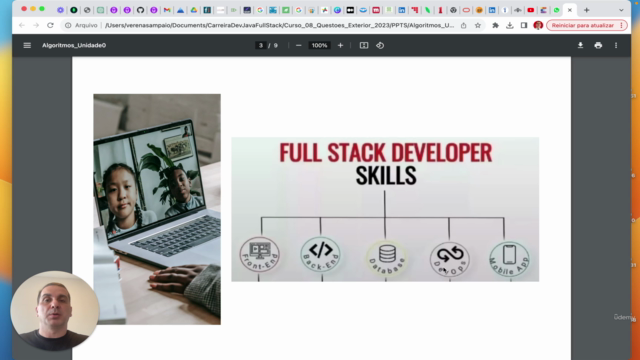Switch to the MongoDB green leaf tab
640x360 pixels.
coord(427,10)
